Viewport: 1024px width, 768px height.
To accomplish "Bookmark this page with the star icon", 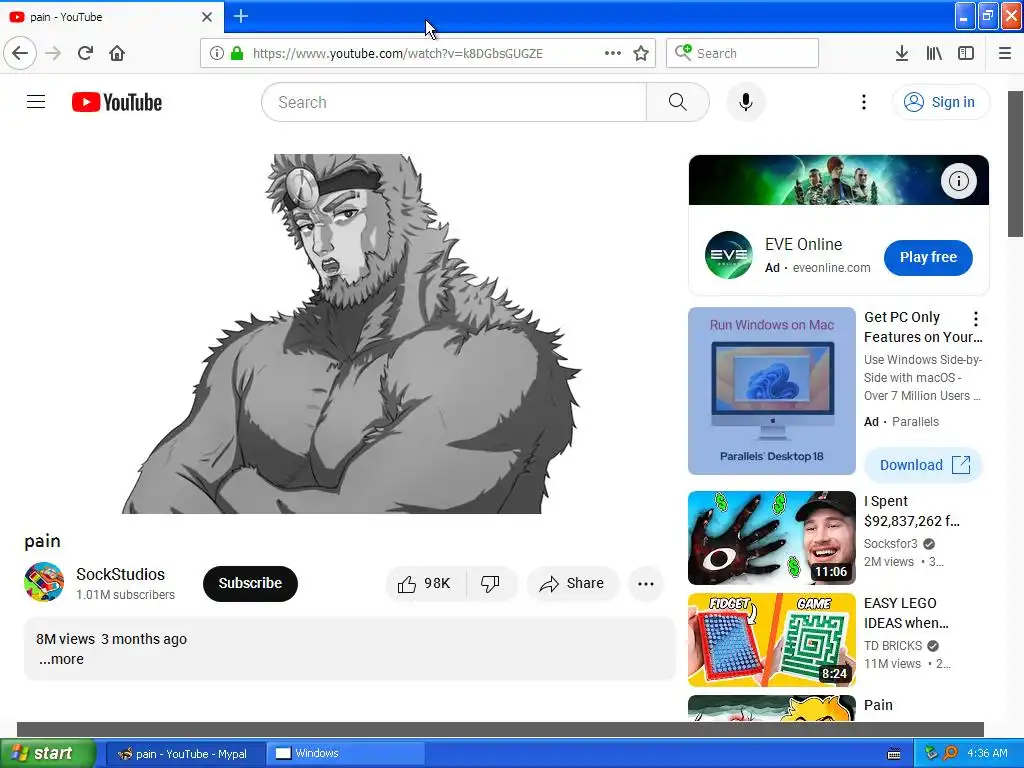I will tap(641, 53).
